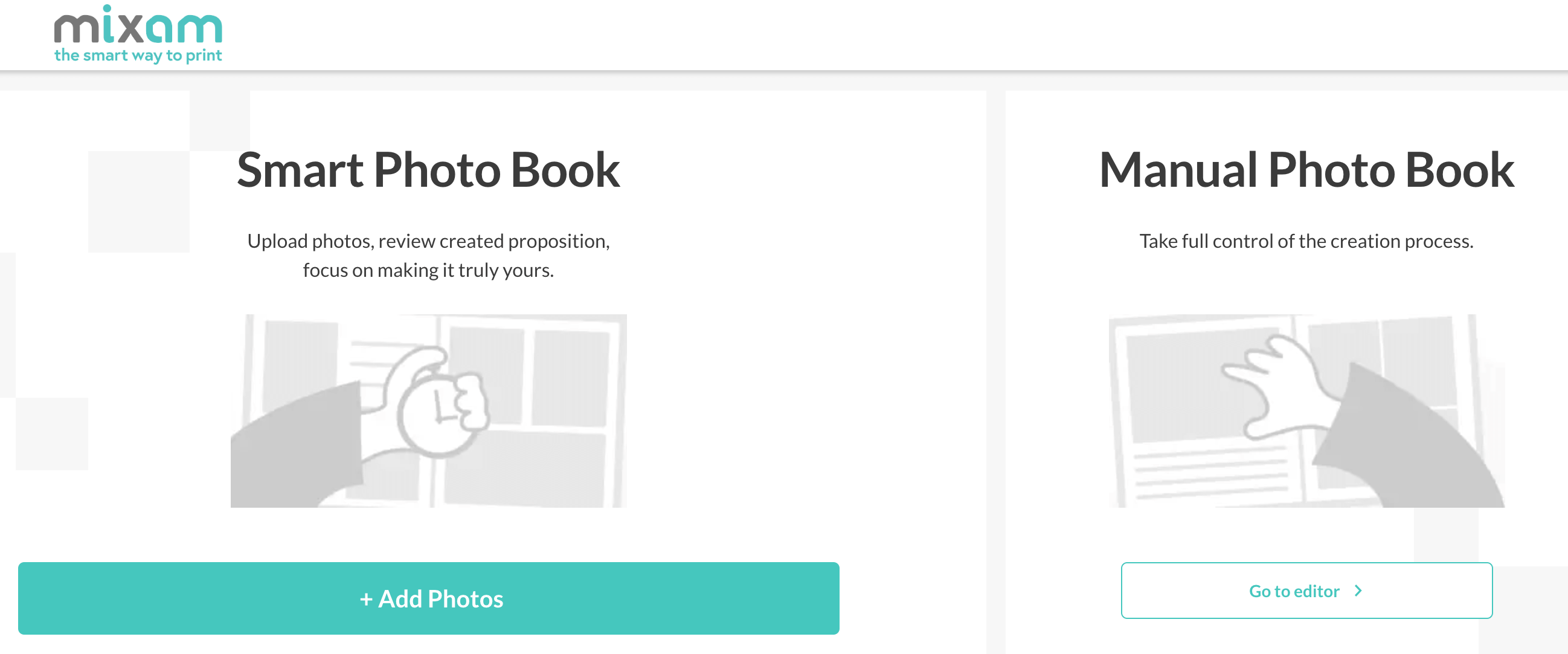Image resolution: width=1568 pixels, height=654 pixels.
Task: Click the Manual Photo Book preview image
Action: pos(1306,408)
